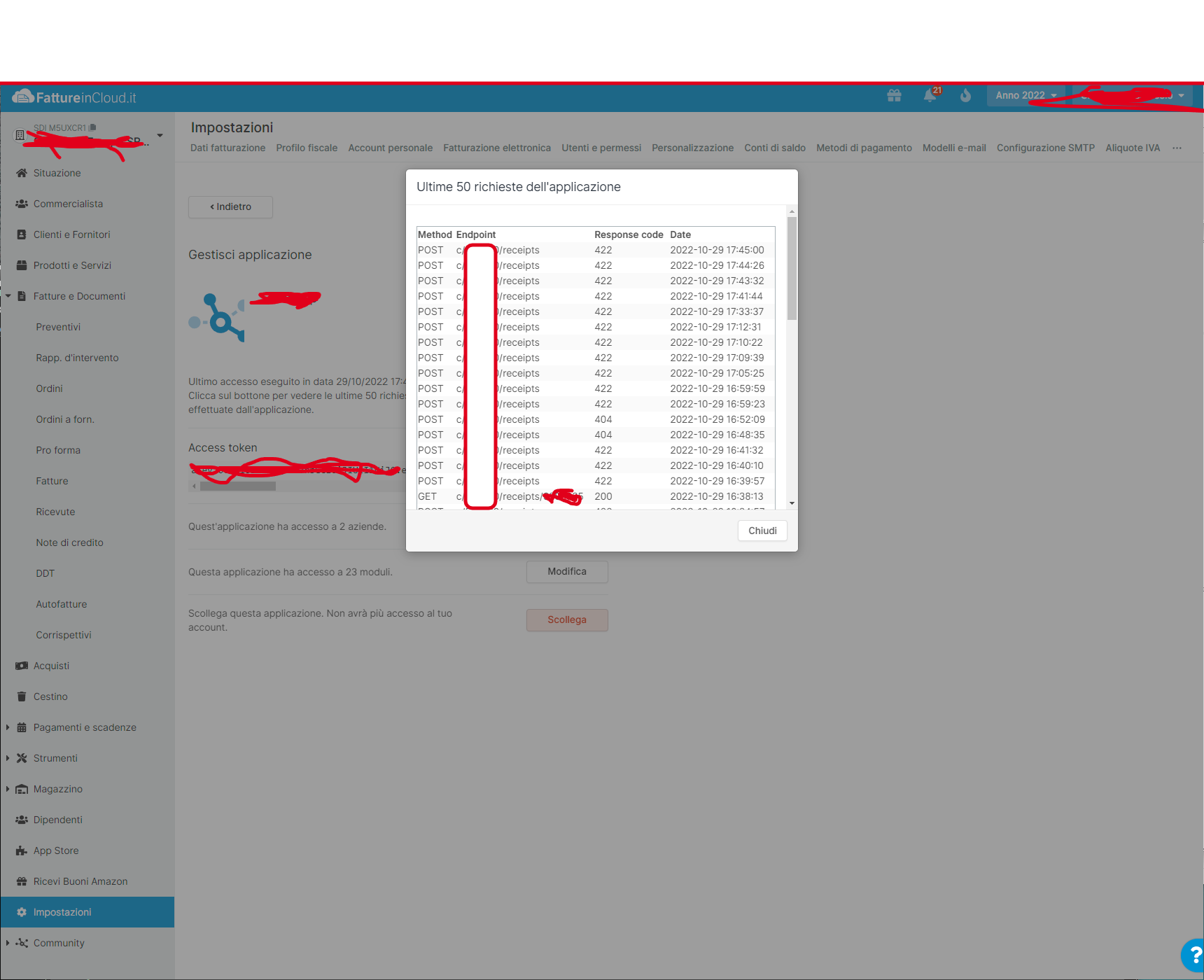1204x980 pixels.
Task: Open the Prodotti e Servizi section
Action: [72, 265]
